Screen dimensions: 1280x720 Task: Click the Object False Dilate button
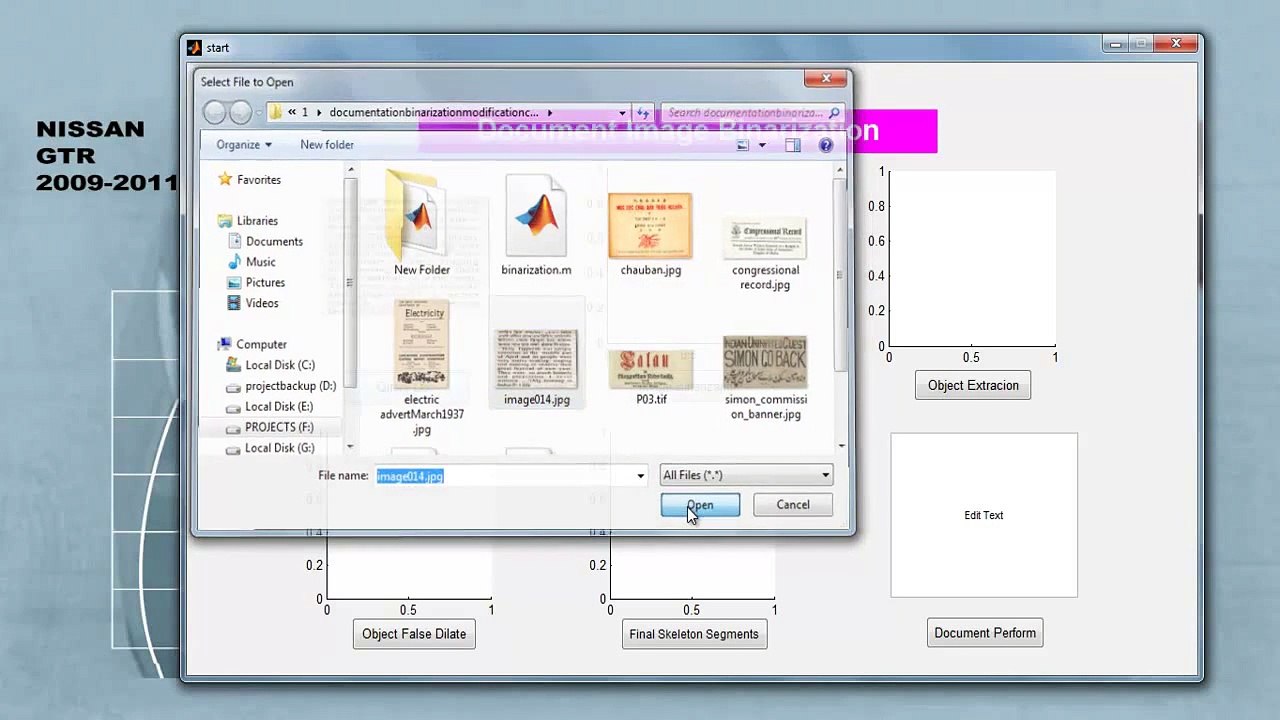(414, 634)
